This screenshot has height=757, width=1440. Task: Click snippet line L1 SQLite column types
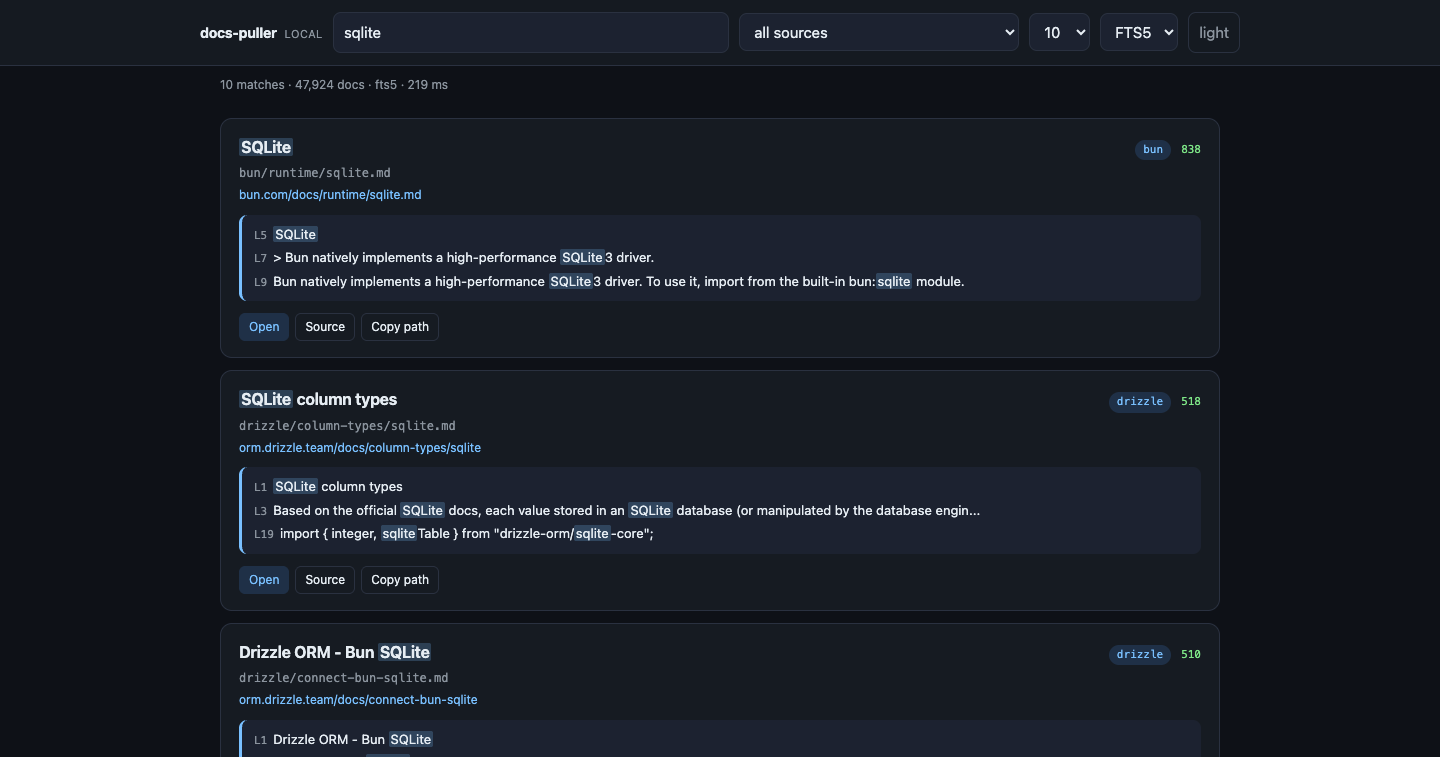(x=328, y=487)
